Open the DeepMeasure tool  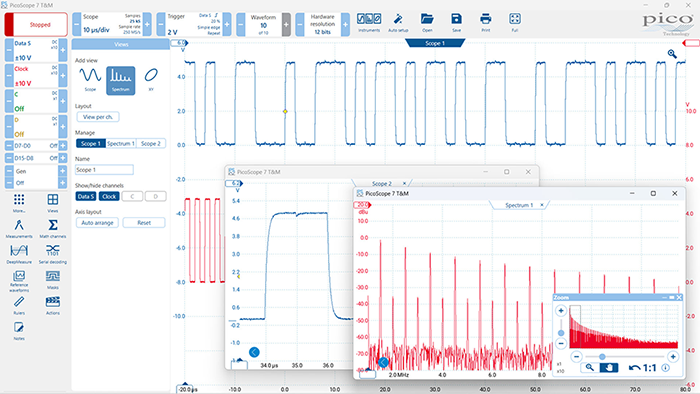(19, 253)
